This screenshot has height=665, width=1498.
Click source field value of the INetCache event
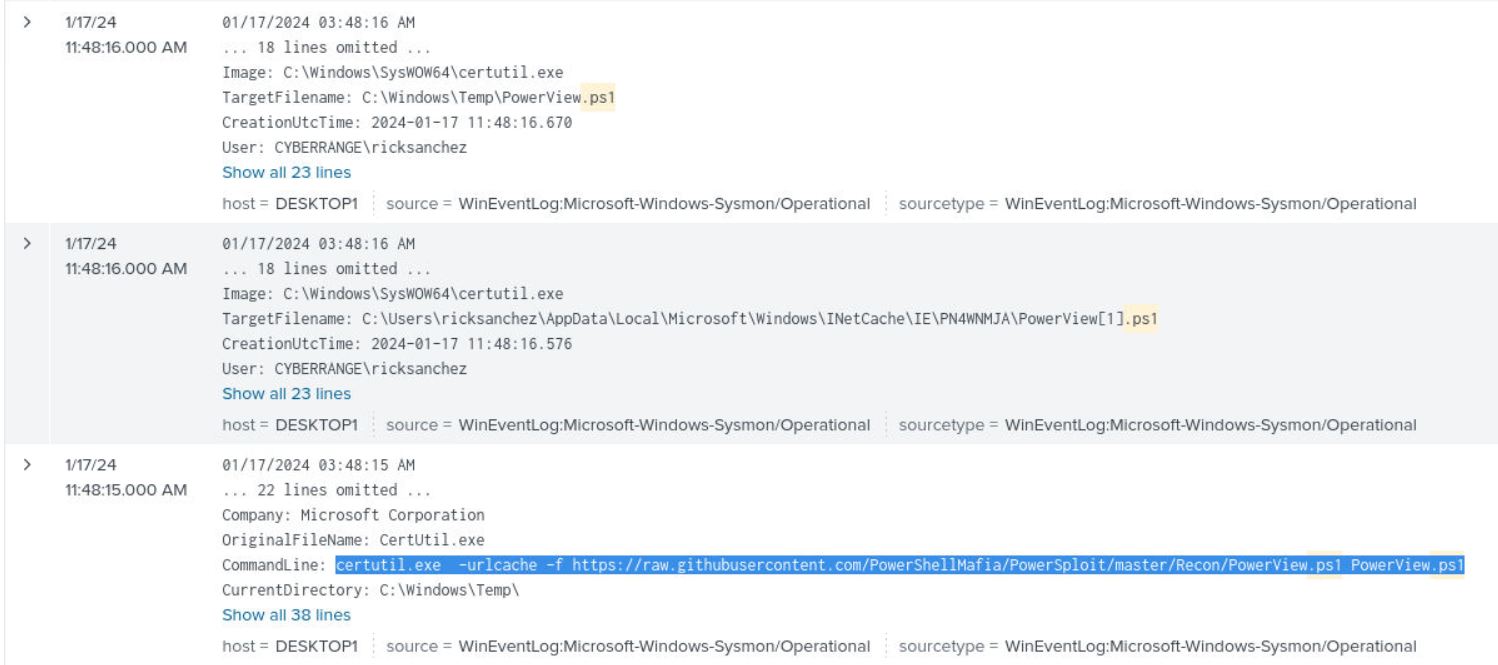[x=664, y=425]
